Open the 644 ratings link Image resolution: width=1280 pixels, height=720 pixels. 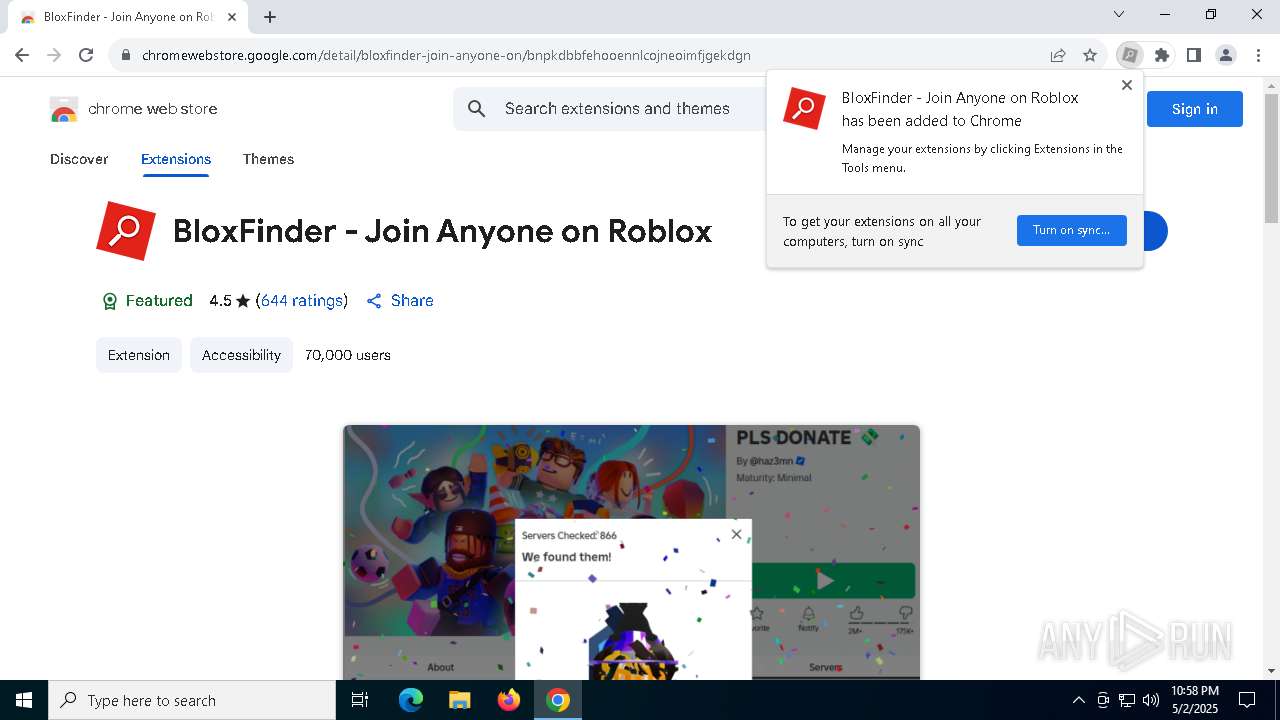coord(302,301)
